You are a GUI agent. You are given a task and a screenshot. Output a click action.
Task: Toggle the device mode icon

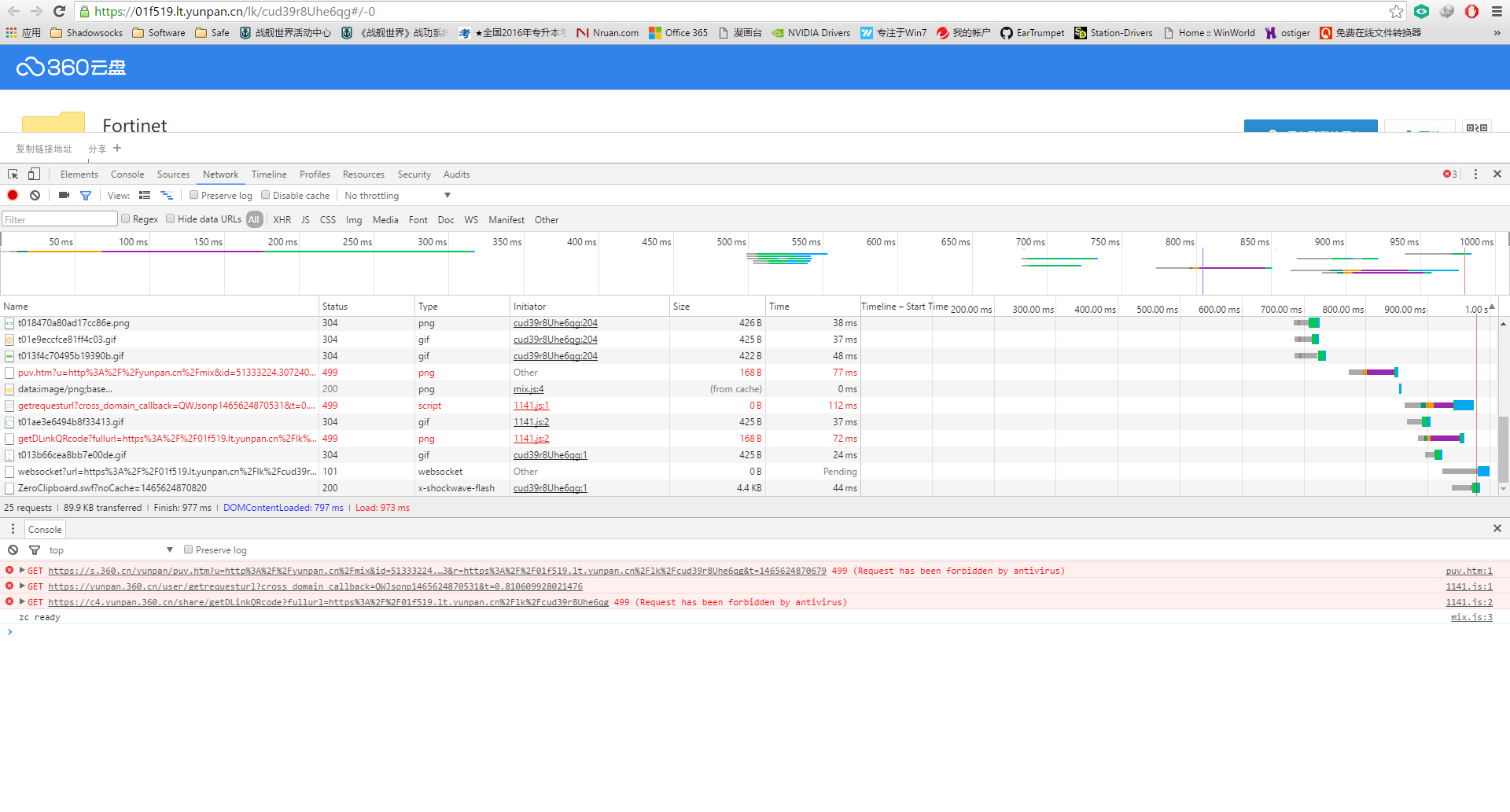34,175
